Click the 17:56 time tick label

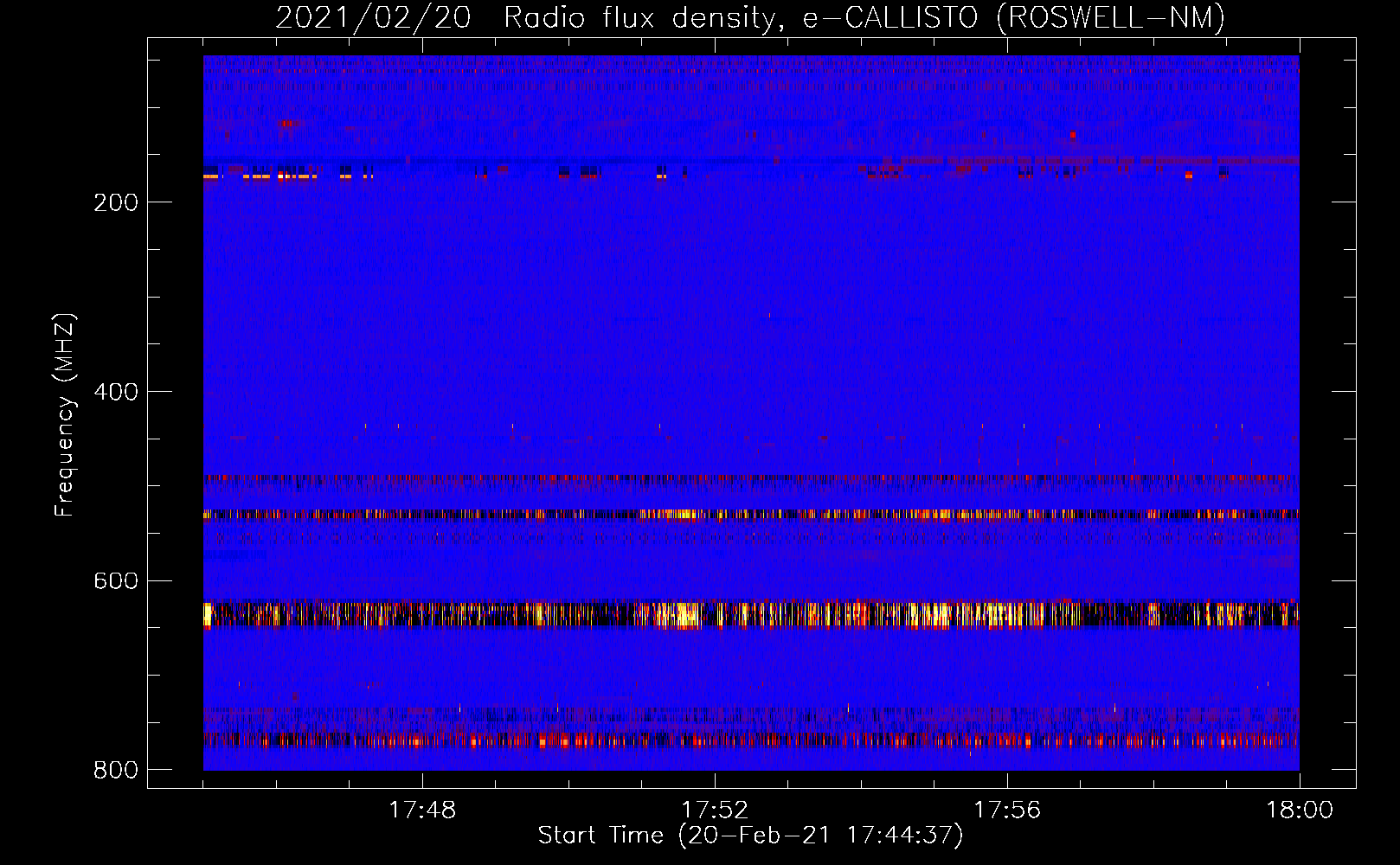click(1007, 811)
